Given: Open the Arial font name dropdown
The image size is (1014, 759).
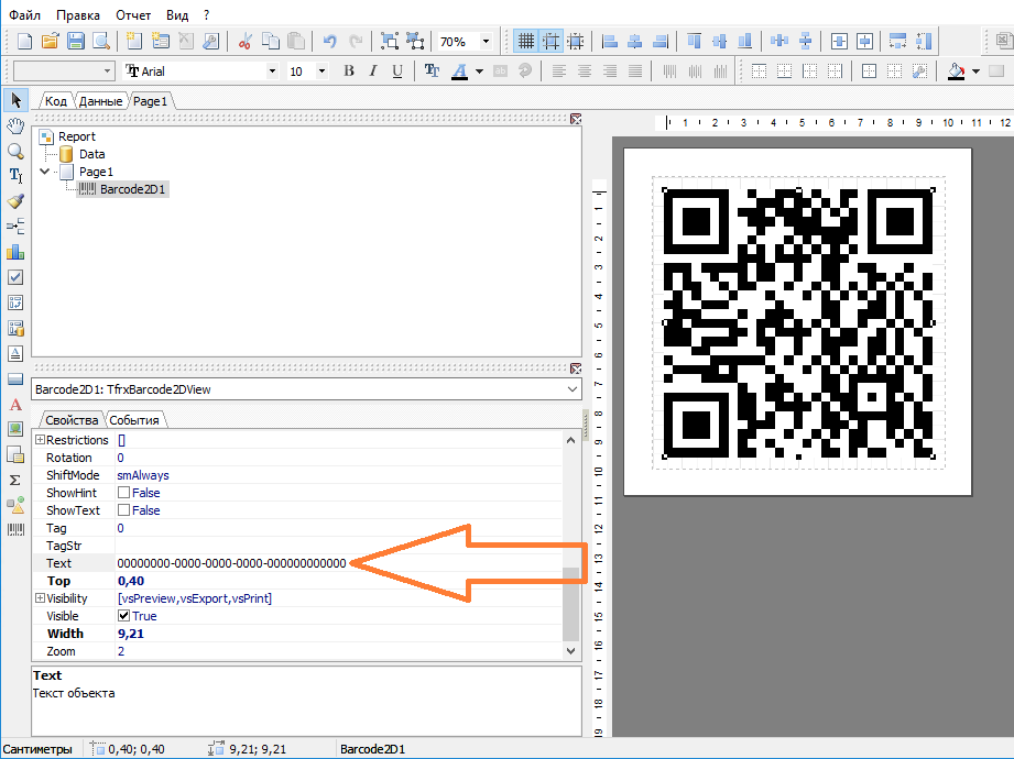Looking at the screenshot, I should click(x=272, y=71).
